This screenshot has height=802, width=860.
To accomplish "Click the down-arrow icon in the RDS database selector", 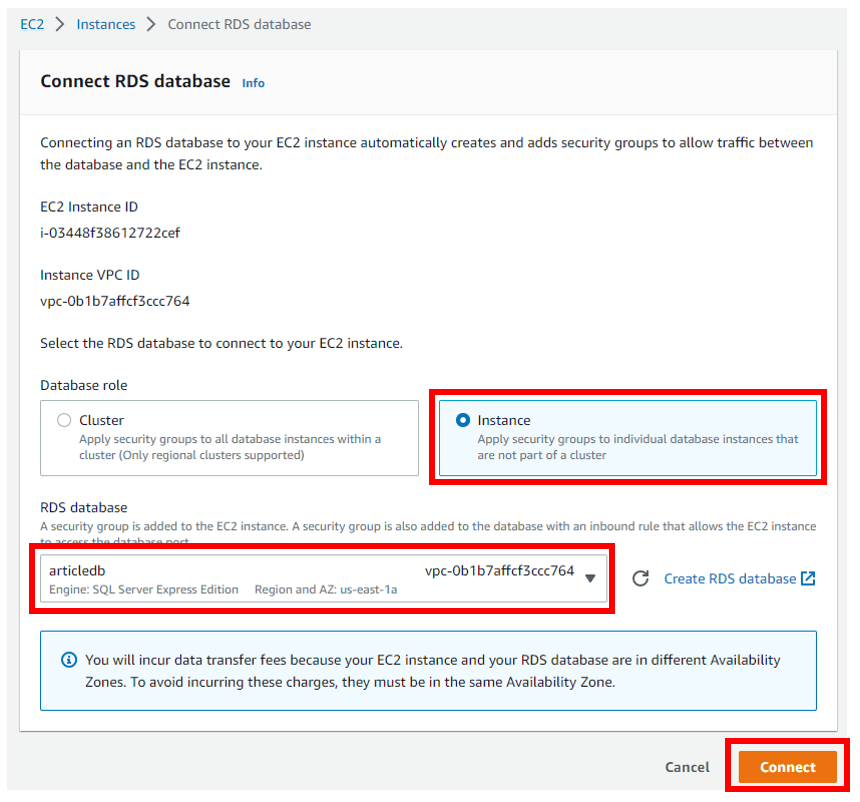I will click(590, 578).
